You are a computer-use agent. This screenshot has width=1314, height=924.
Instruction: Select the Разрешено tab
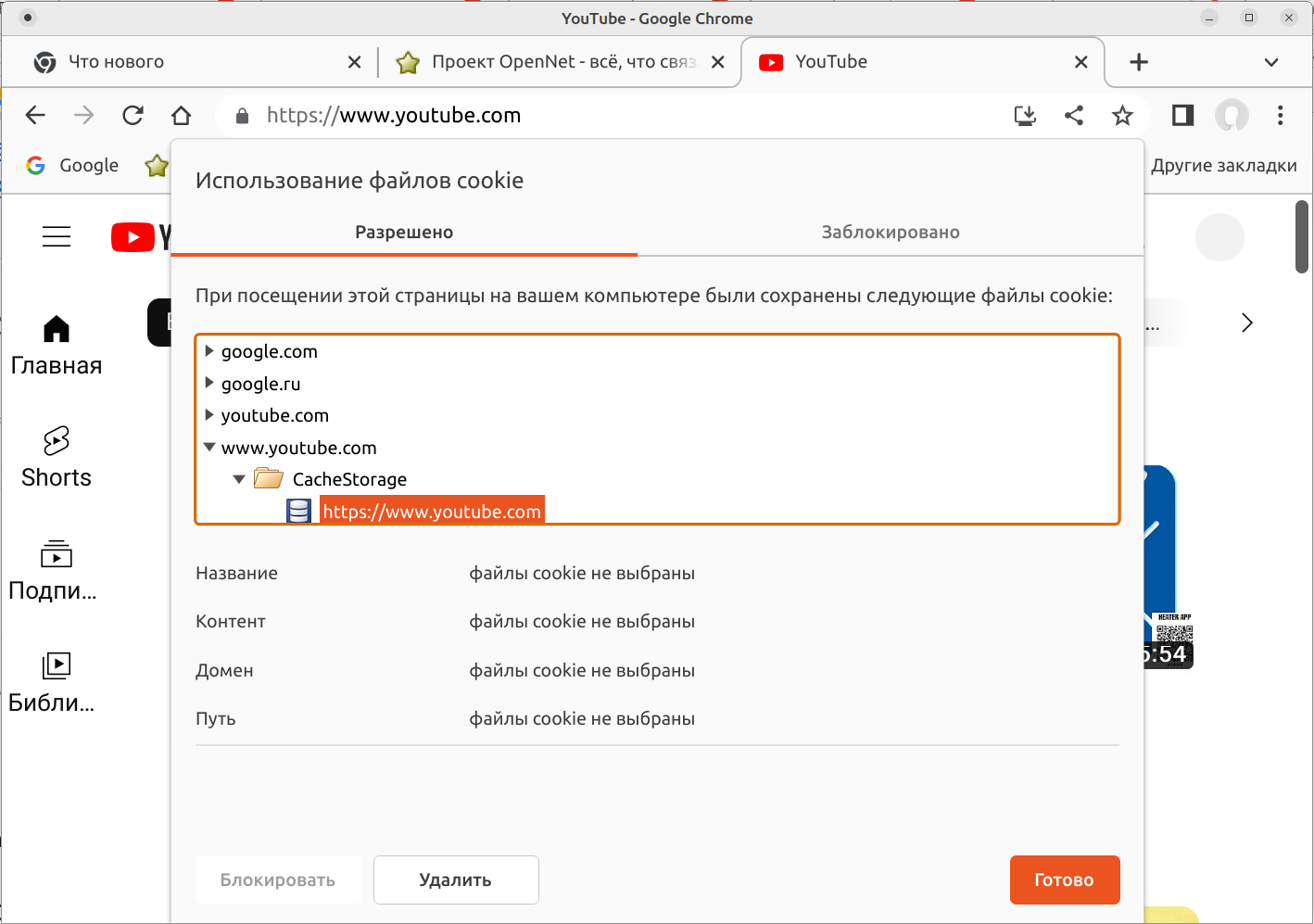pyautogui.click(x=404, y=233)
